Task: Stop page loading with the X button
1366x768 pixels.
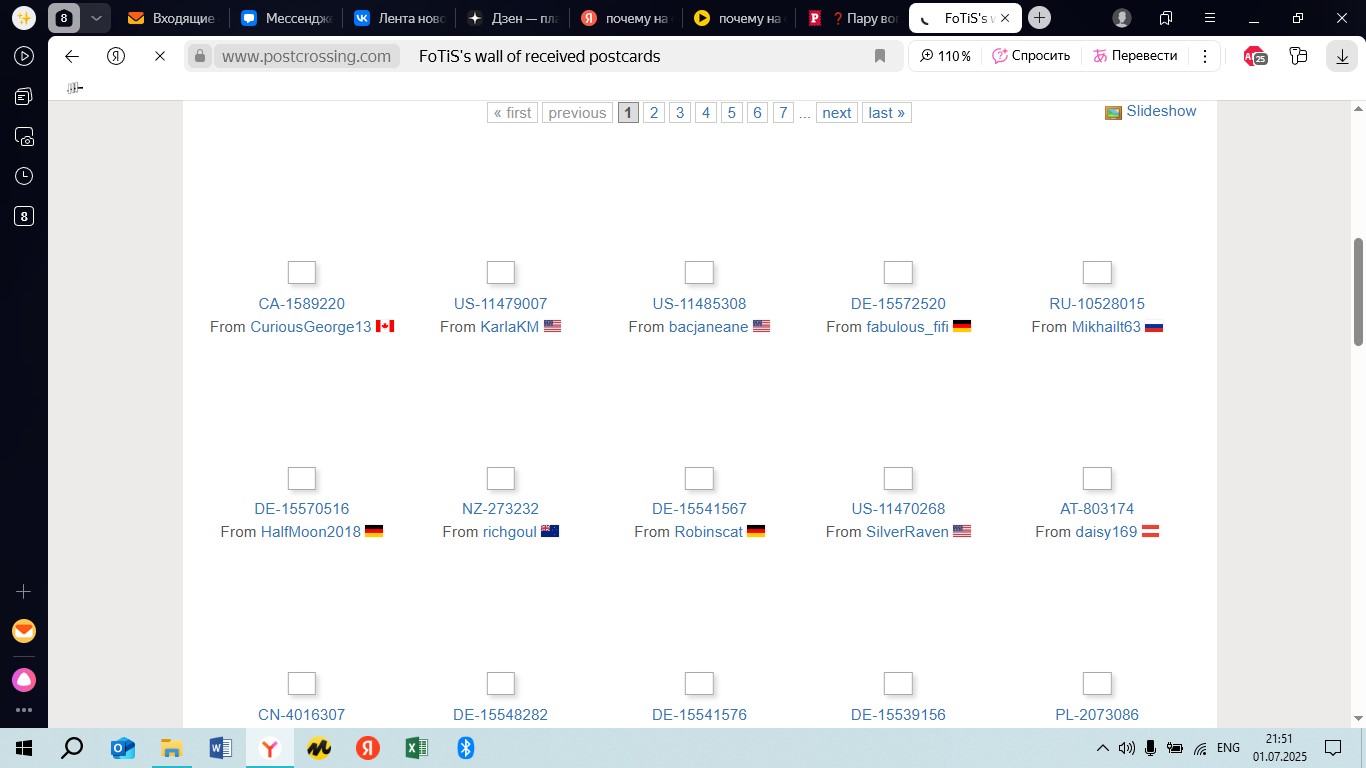Action: 159,56
